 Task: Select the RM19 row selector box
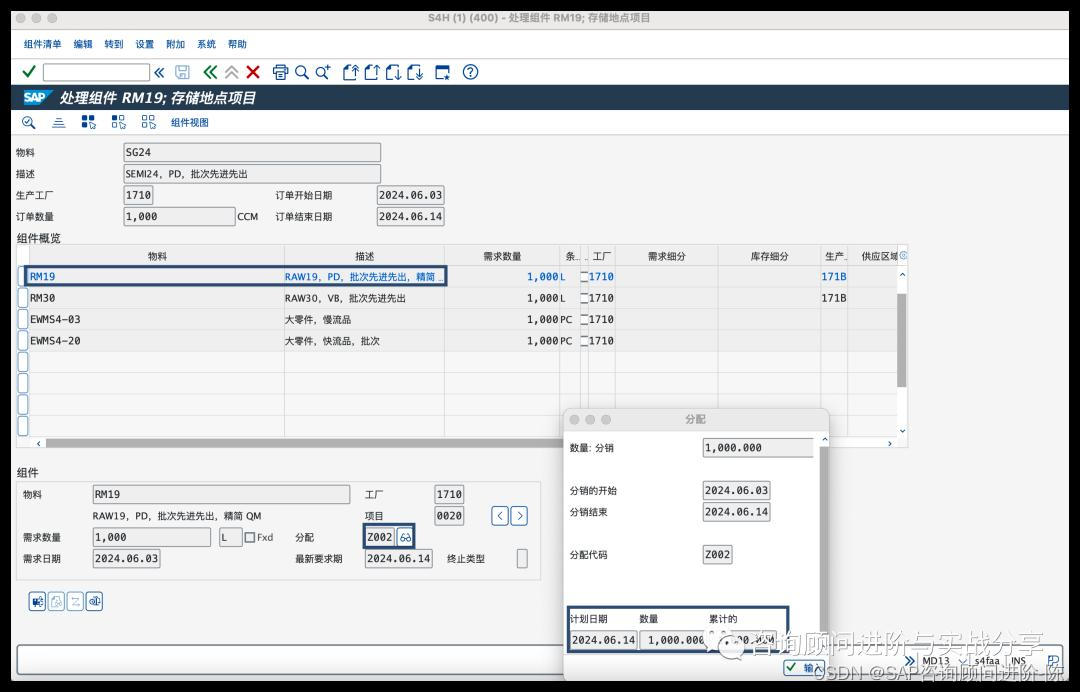[x=23, y=277]
